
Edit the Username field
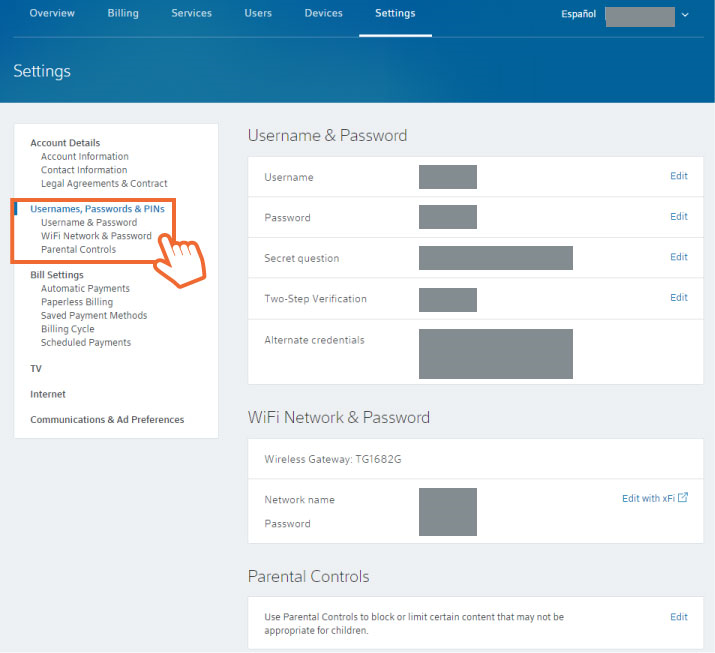(678, 176)
